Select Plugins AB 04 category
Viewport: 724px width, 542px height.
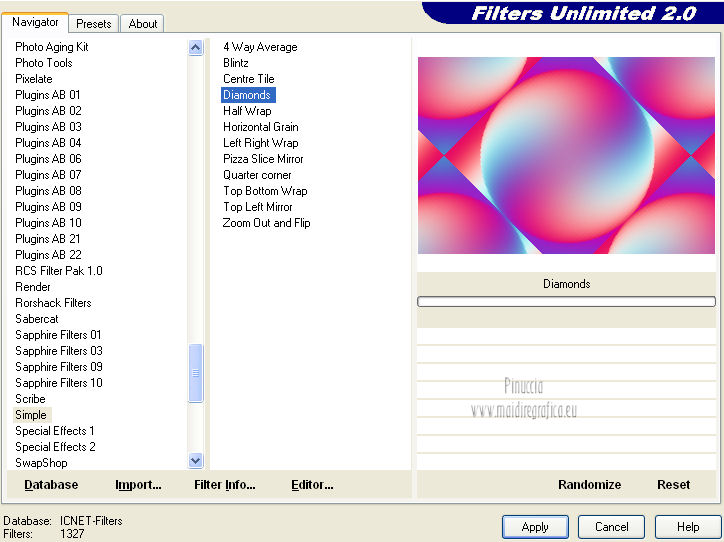48,143
